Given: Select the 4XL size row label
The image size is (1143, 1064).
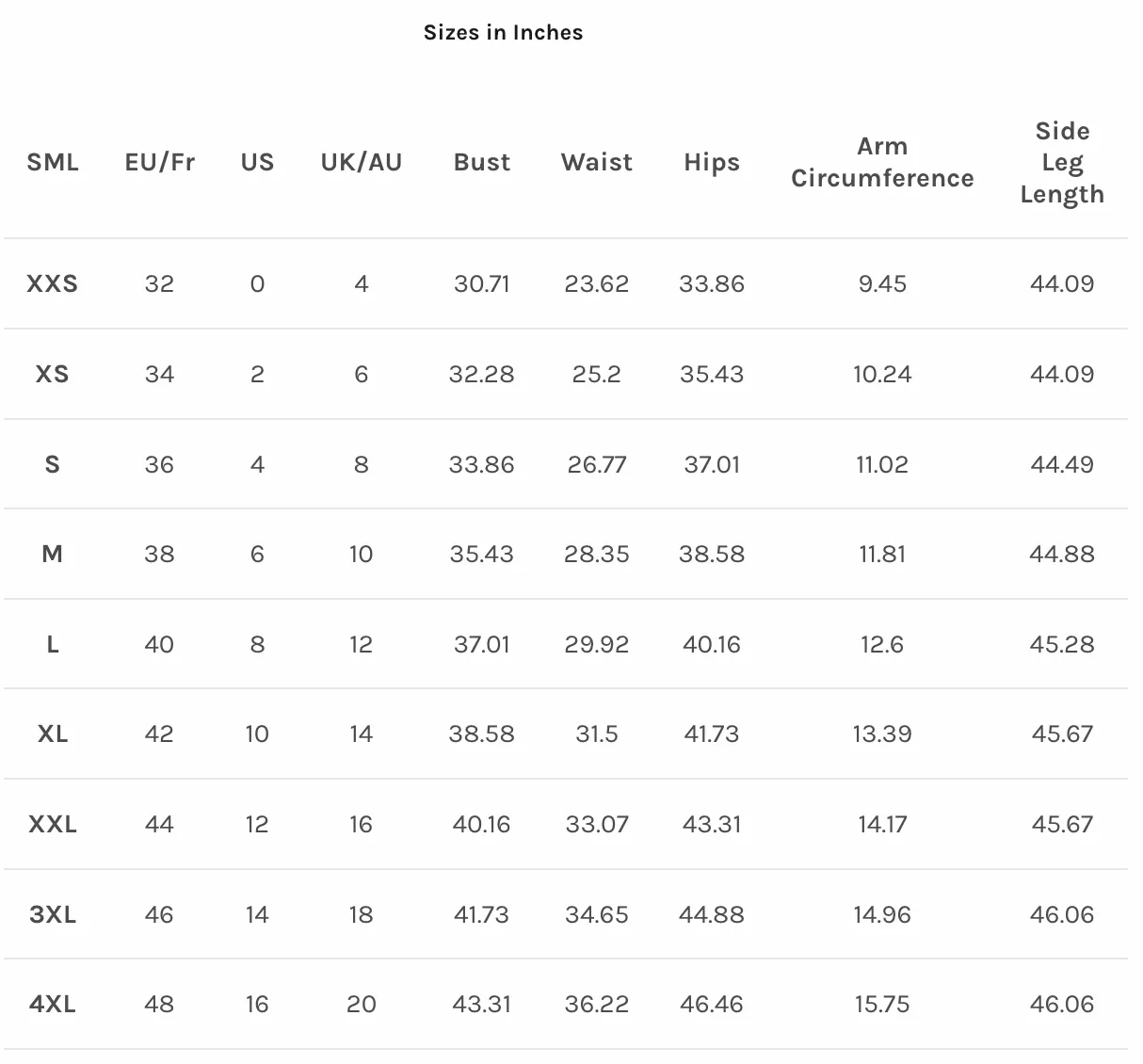Looking at the screenshot, I should pos(53,1004).
